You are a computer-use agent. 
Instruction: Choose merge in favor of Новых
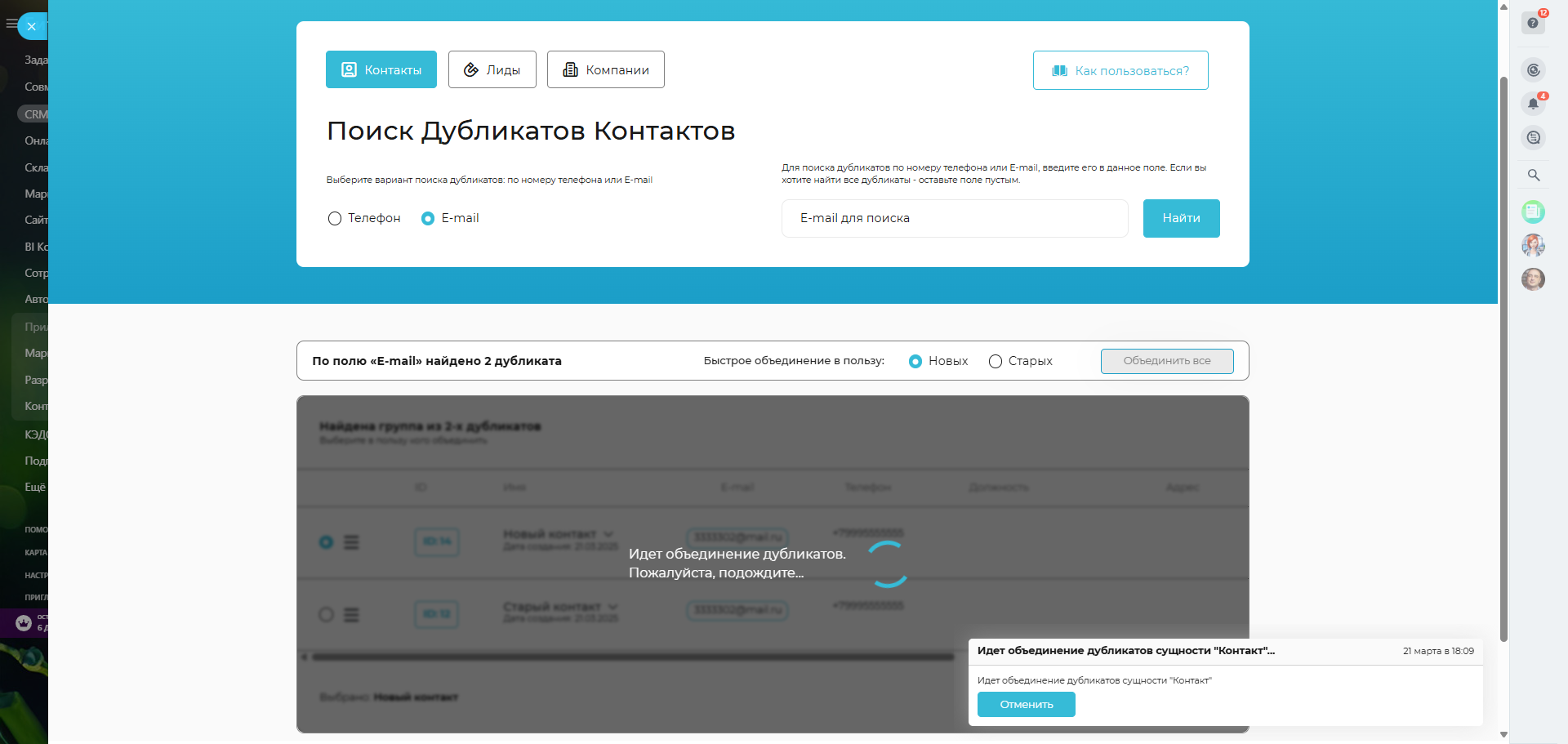915,362
